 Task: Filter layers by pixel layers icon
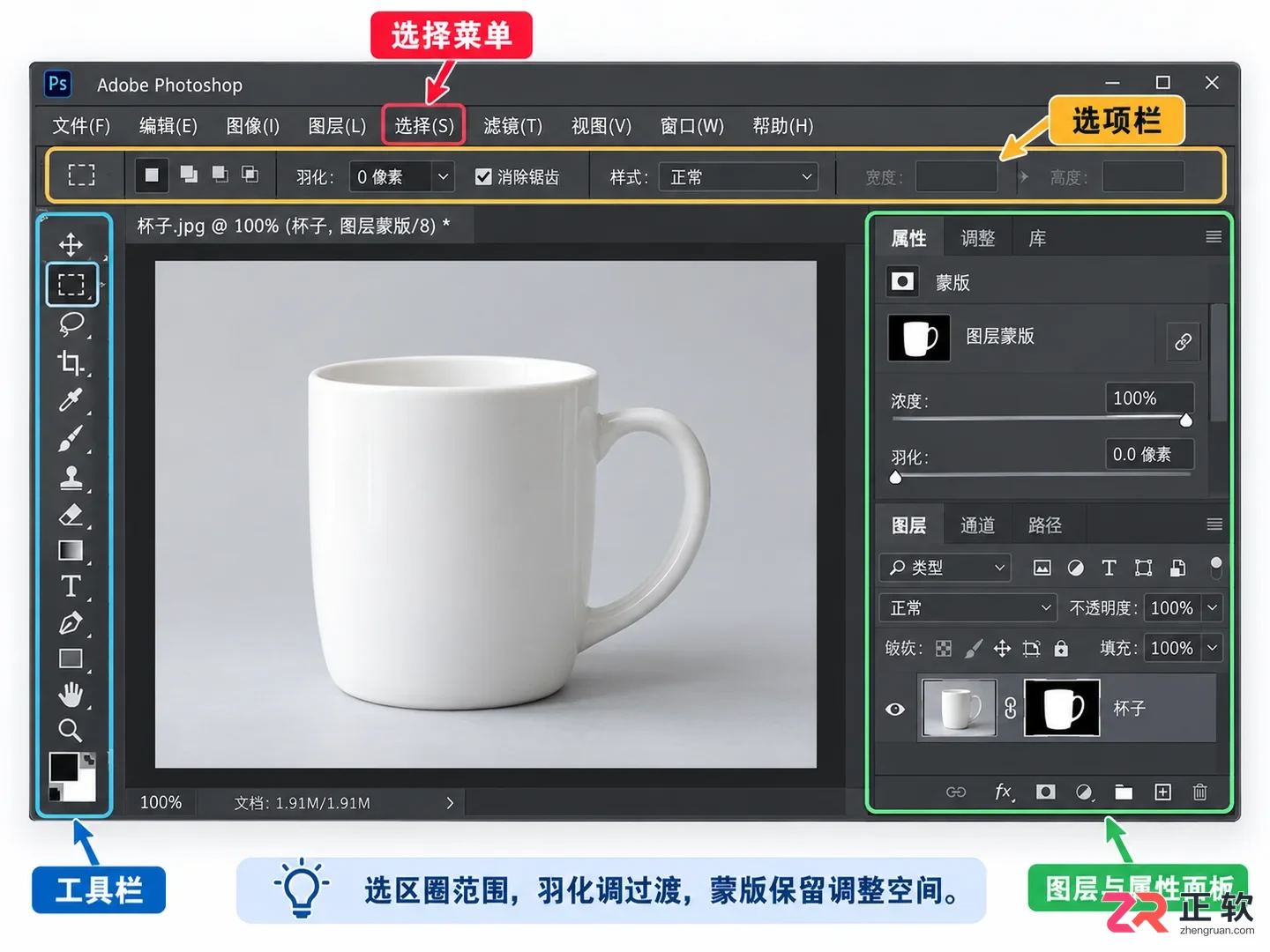[1042, 568]
